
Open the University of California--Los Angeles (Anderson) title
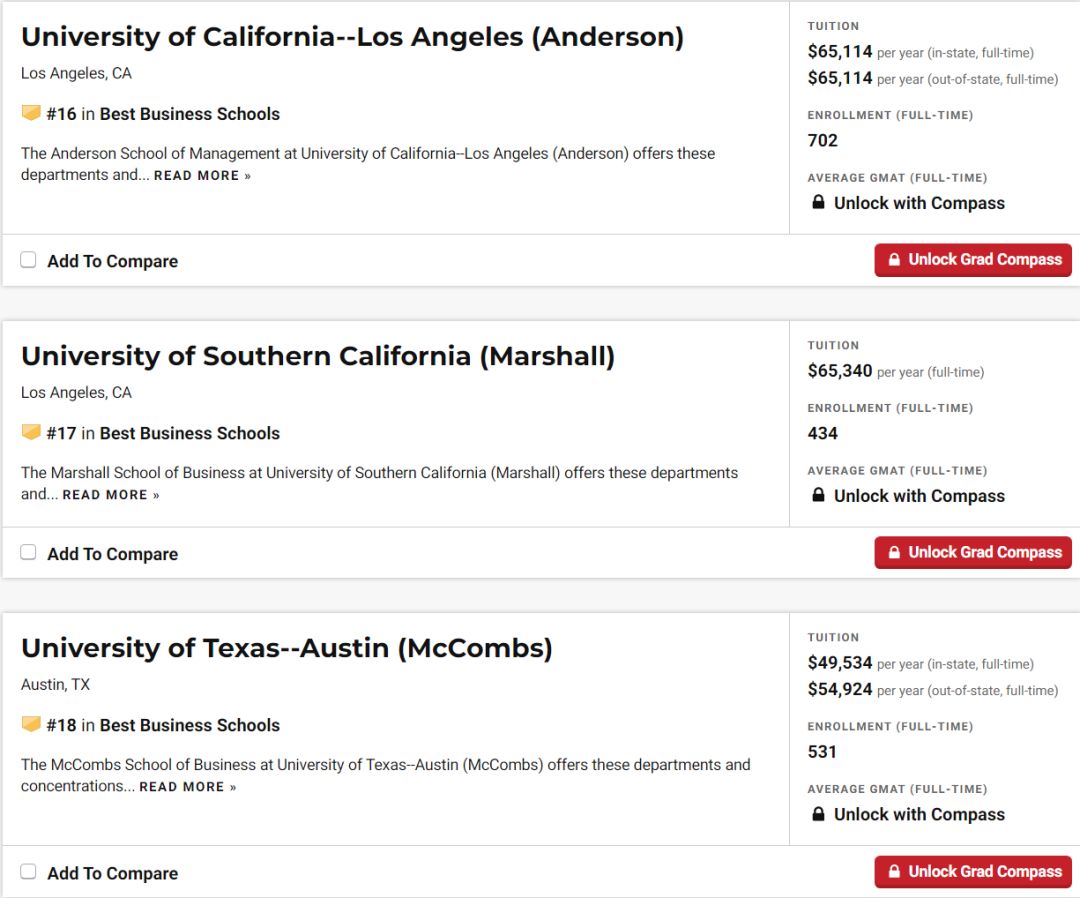(x=353, y=36)
